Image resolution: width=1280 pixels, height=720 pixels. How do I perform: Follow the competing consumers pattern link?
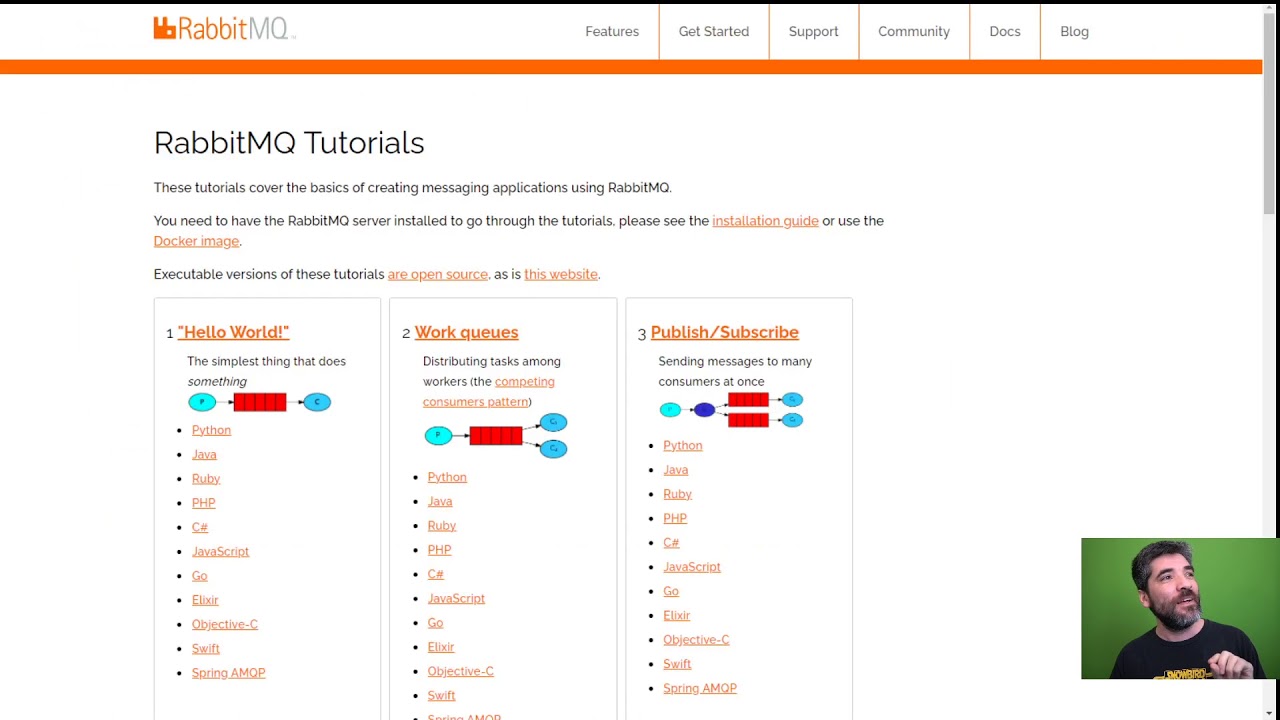489,391
